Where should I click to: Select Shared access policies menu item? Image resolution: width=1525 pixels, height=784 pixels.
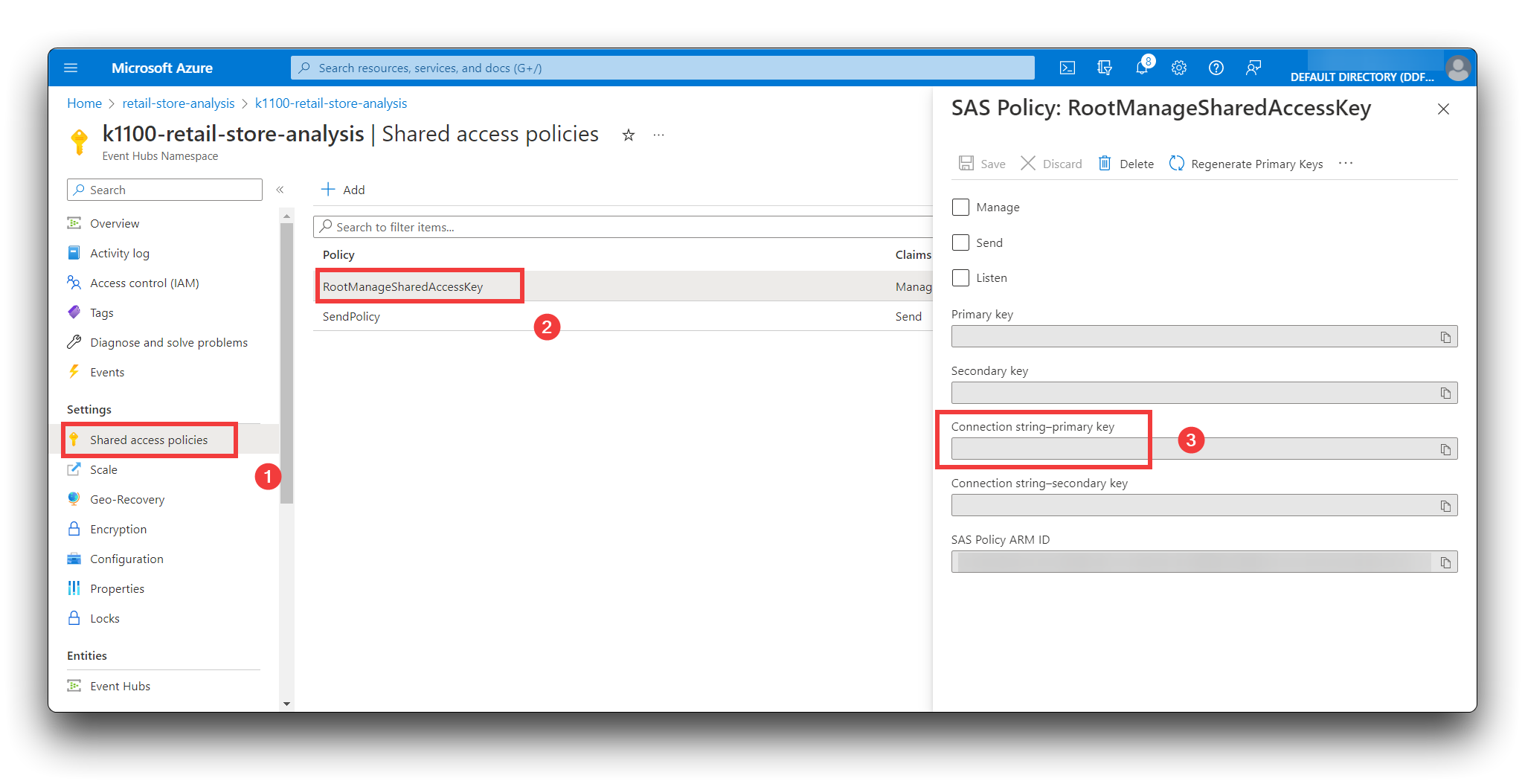(x=149, y=440)
